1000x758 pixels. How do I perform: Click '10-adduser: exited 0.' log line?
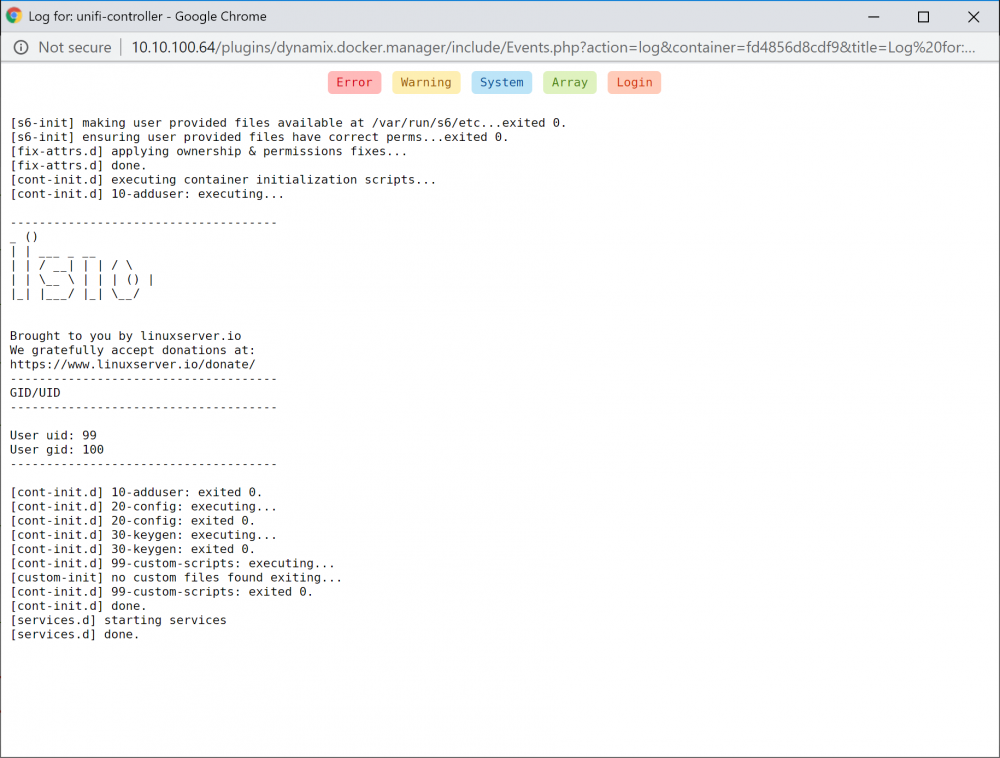pos(136,492)
